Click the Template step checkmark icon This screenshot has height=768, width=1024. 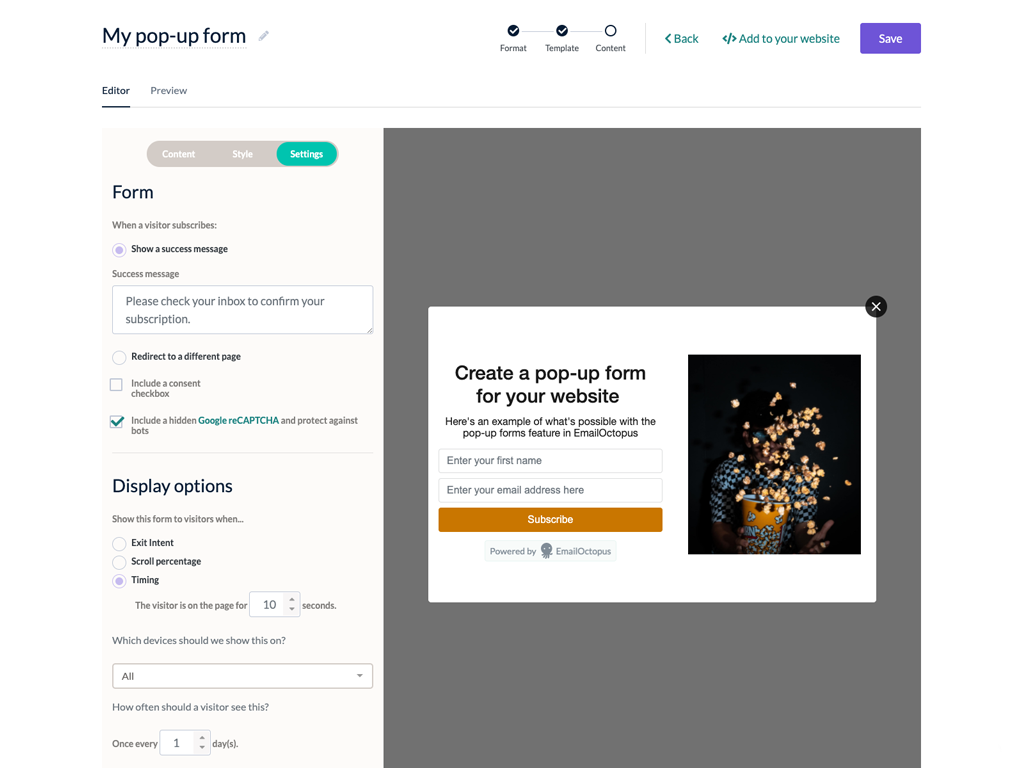point(561,29)
